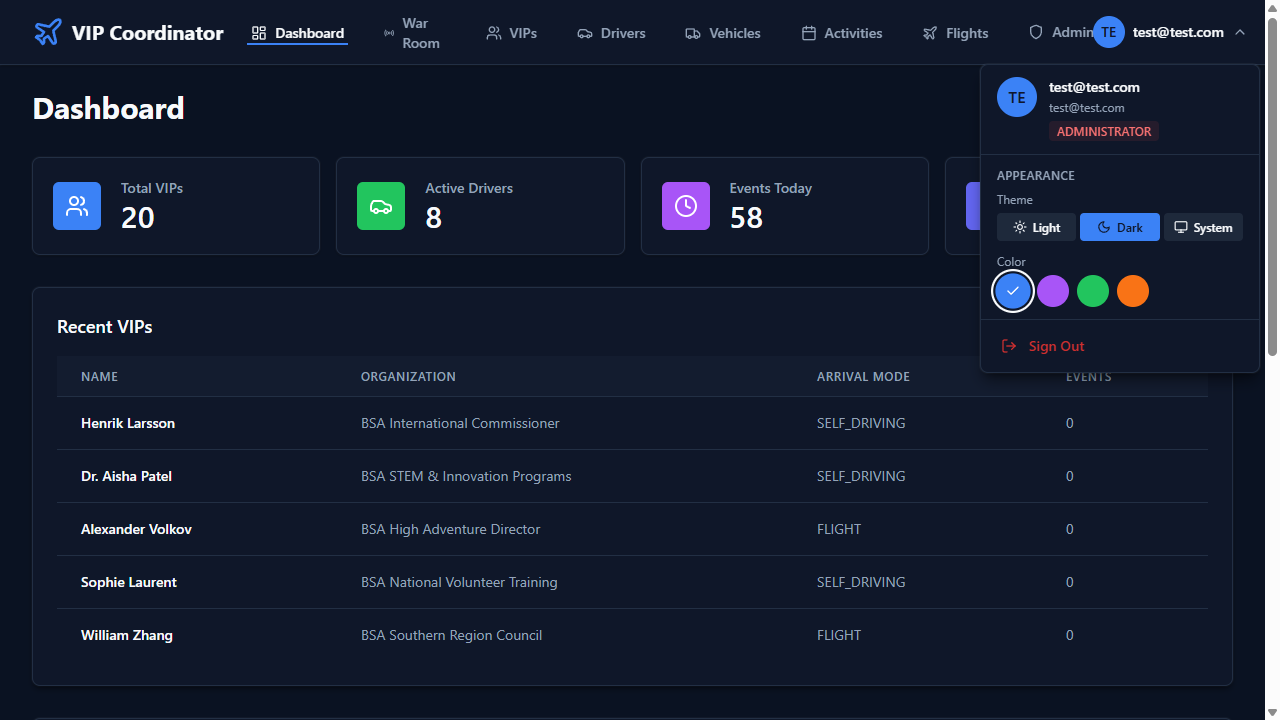The image size is (1280, 720).
Task: Set the theme to System
Action: click(1203, 228)
